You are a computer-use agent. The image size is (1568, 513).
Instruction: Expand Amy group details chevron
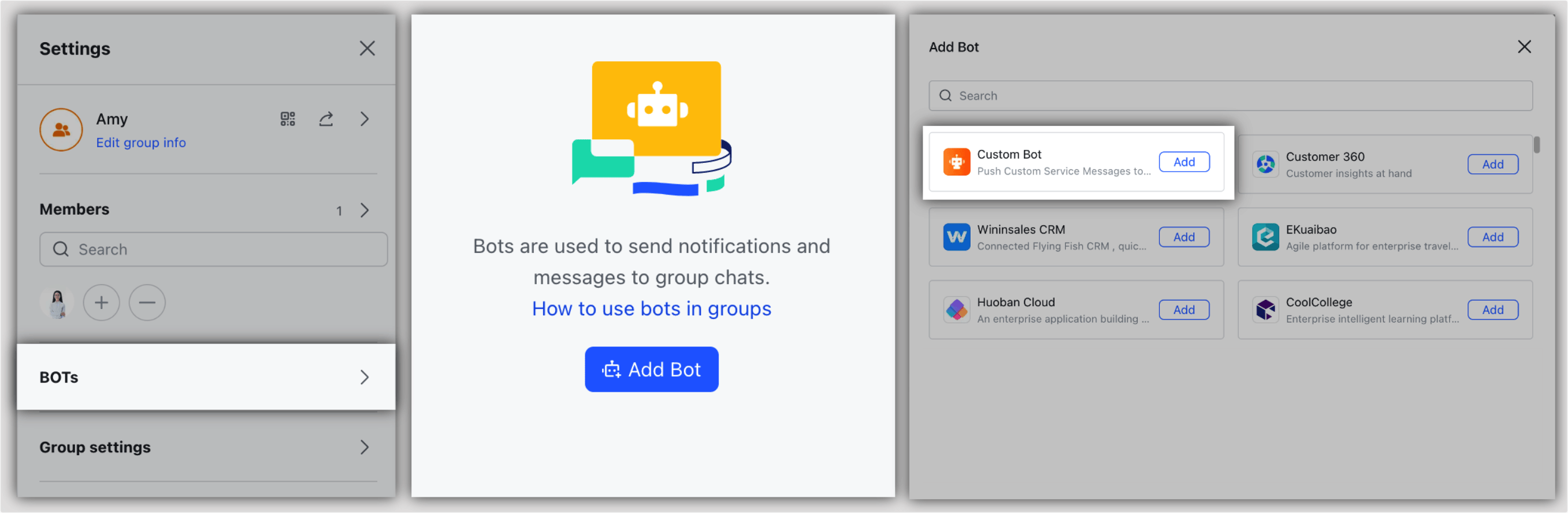pyautogui.click(x=365, y=118)
